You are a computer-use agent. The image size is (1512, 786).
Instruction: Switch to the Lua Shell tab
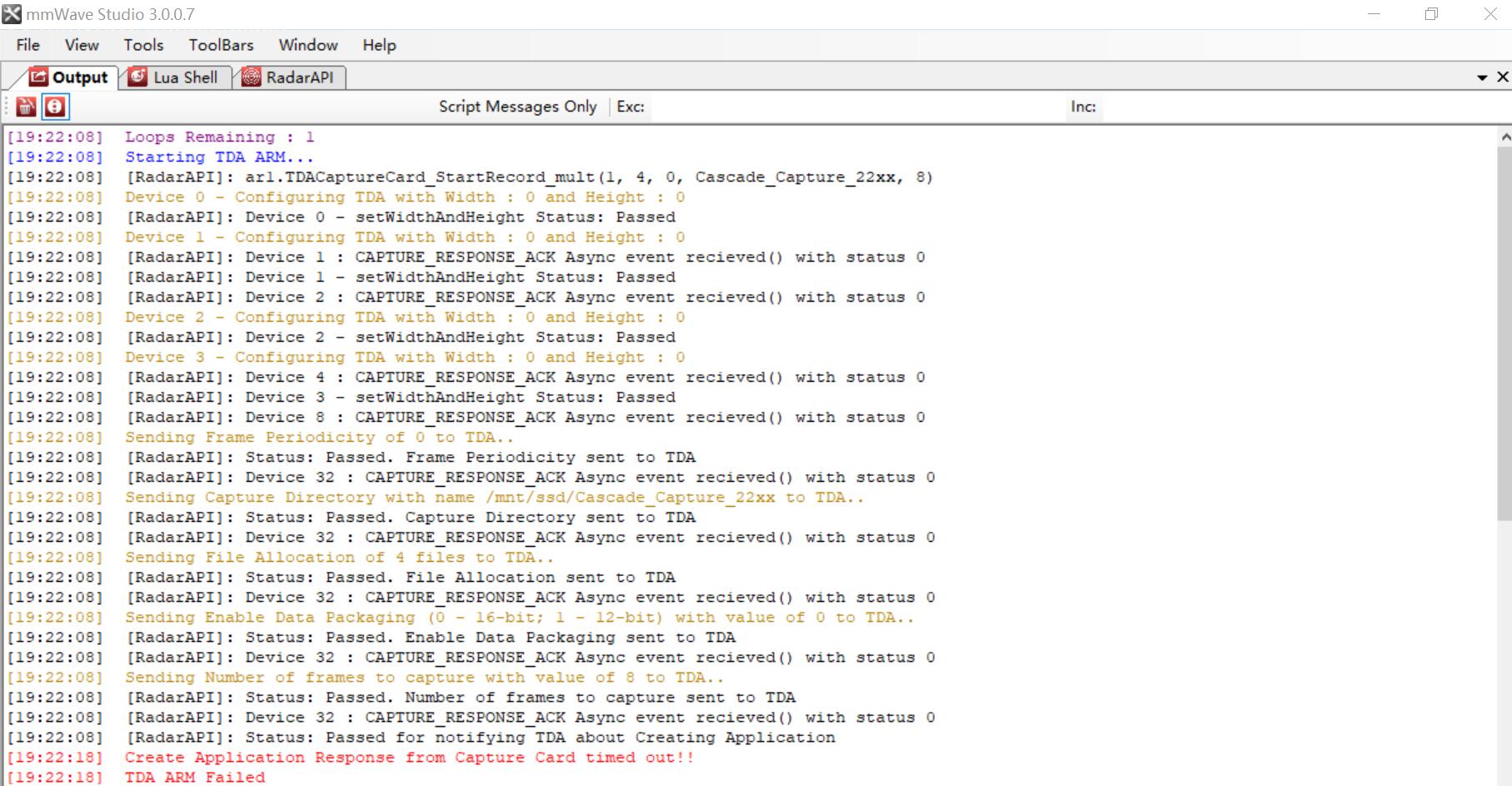174,78
